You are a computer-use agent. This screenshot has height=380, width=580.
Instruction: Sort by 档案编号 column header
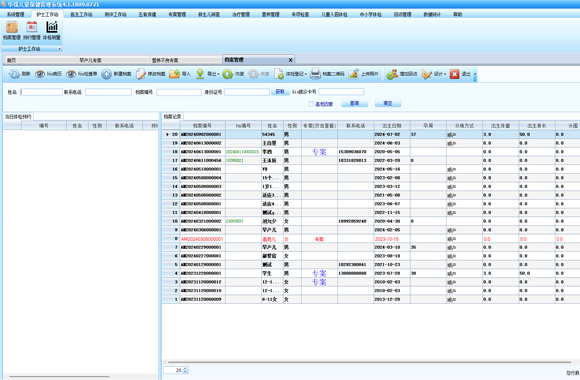(202, 126)
